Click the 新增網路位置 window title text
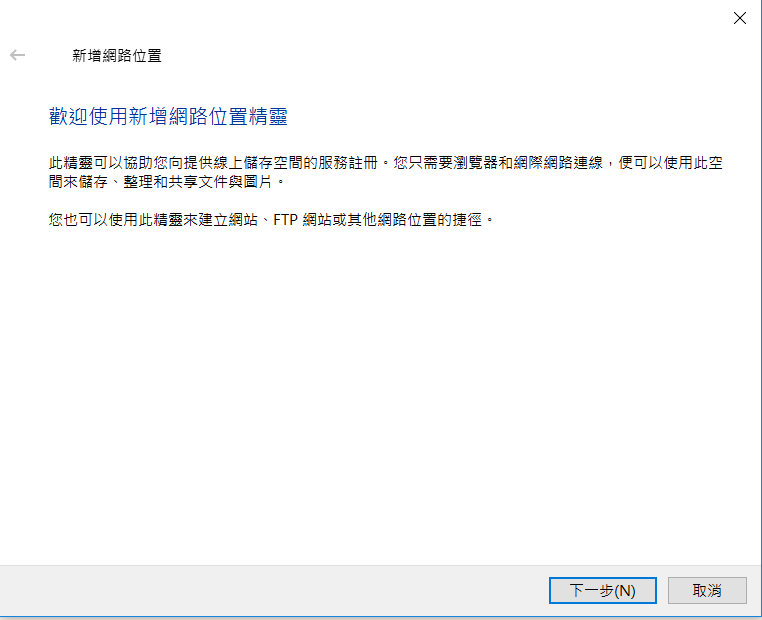 (x=117, y=55)
